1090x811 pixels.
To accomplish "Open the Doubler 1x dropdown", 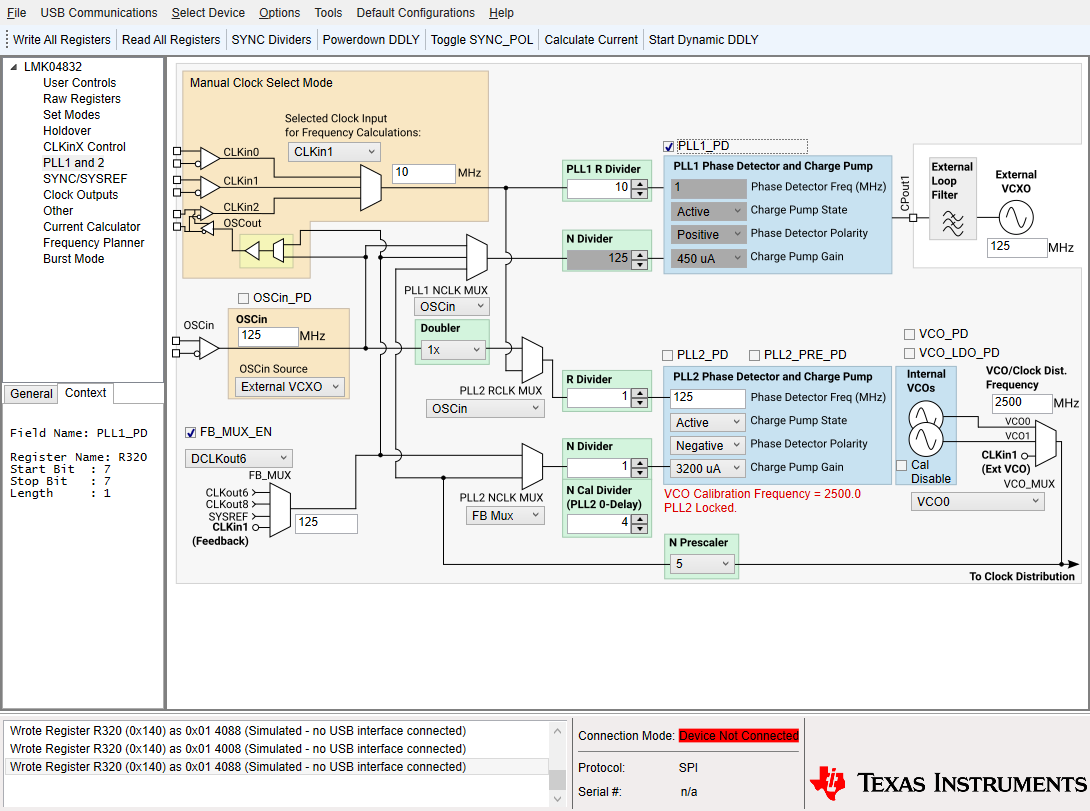I will click(x=453, y=350).
